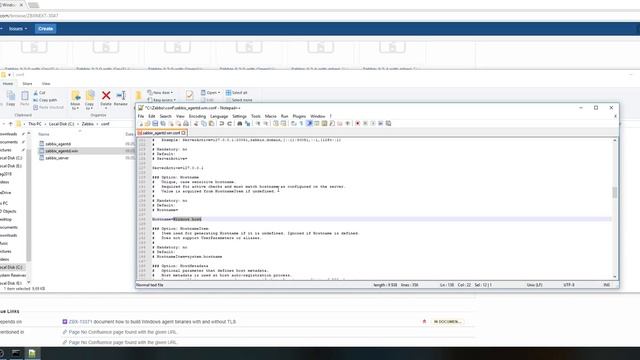Click the Command Prompt taskbar icon
Image resolution: width=640 pixels, height=360 pixels.
tap(16, 353)
